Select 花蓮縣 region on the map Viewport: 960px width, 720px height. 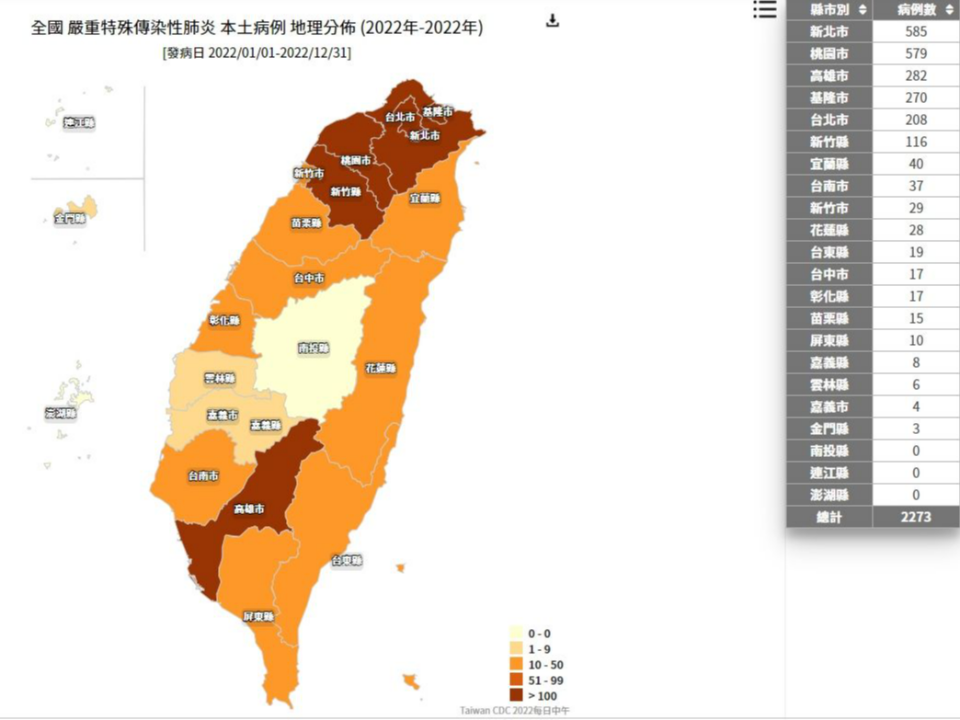(x=381, y=368)
